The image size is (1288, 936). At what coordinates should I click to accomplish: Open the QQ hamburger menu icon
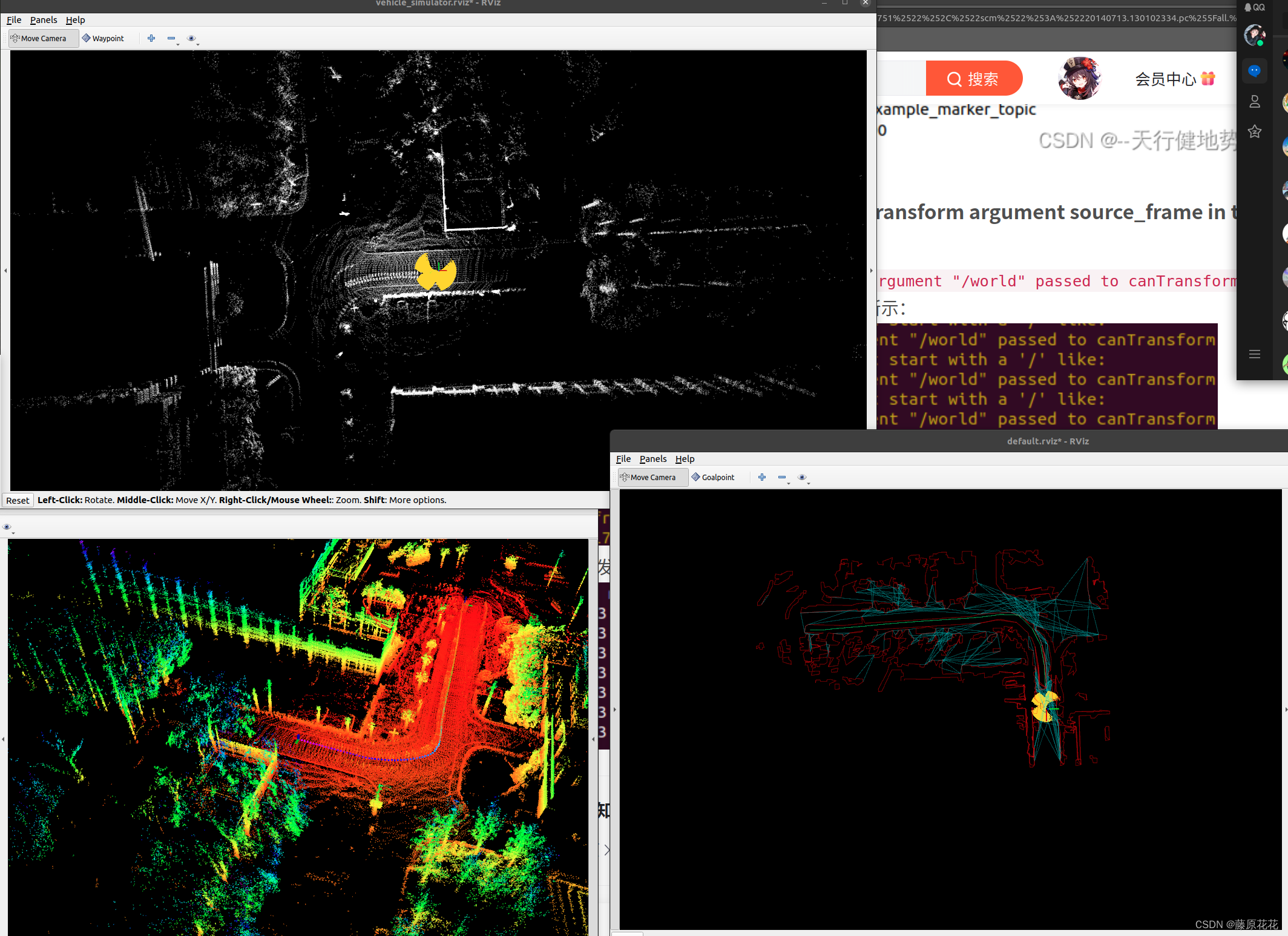tap(1254, 354)
